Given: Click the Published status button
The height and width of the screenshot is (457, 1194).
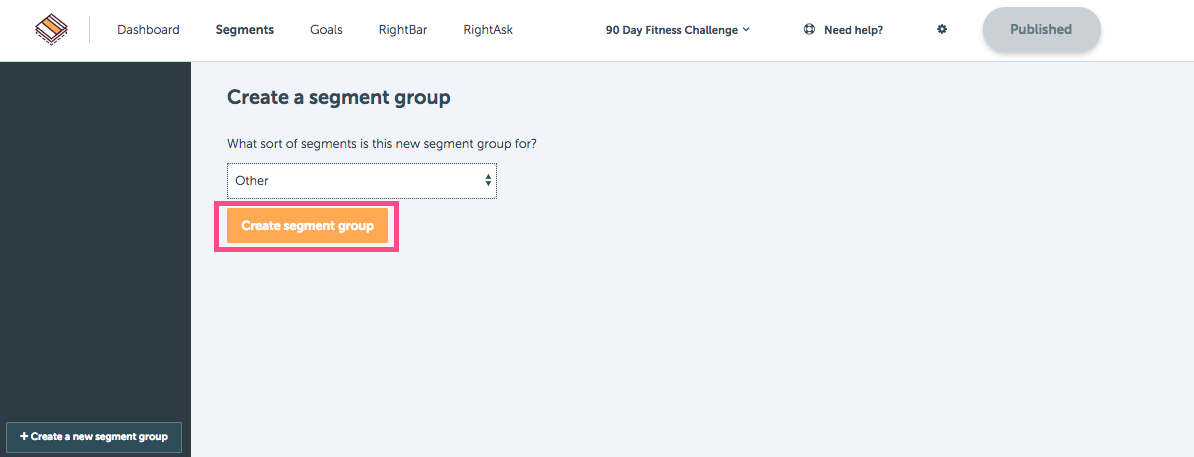Looking at the screenshot, I should (x=1041, y=30).
